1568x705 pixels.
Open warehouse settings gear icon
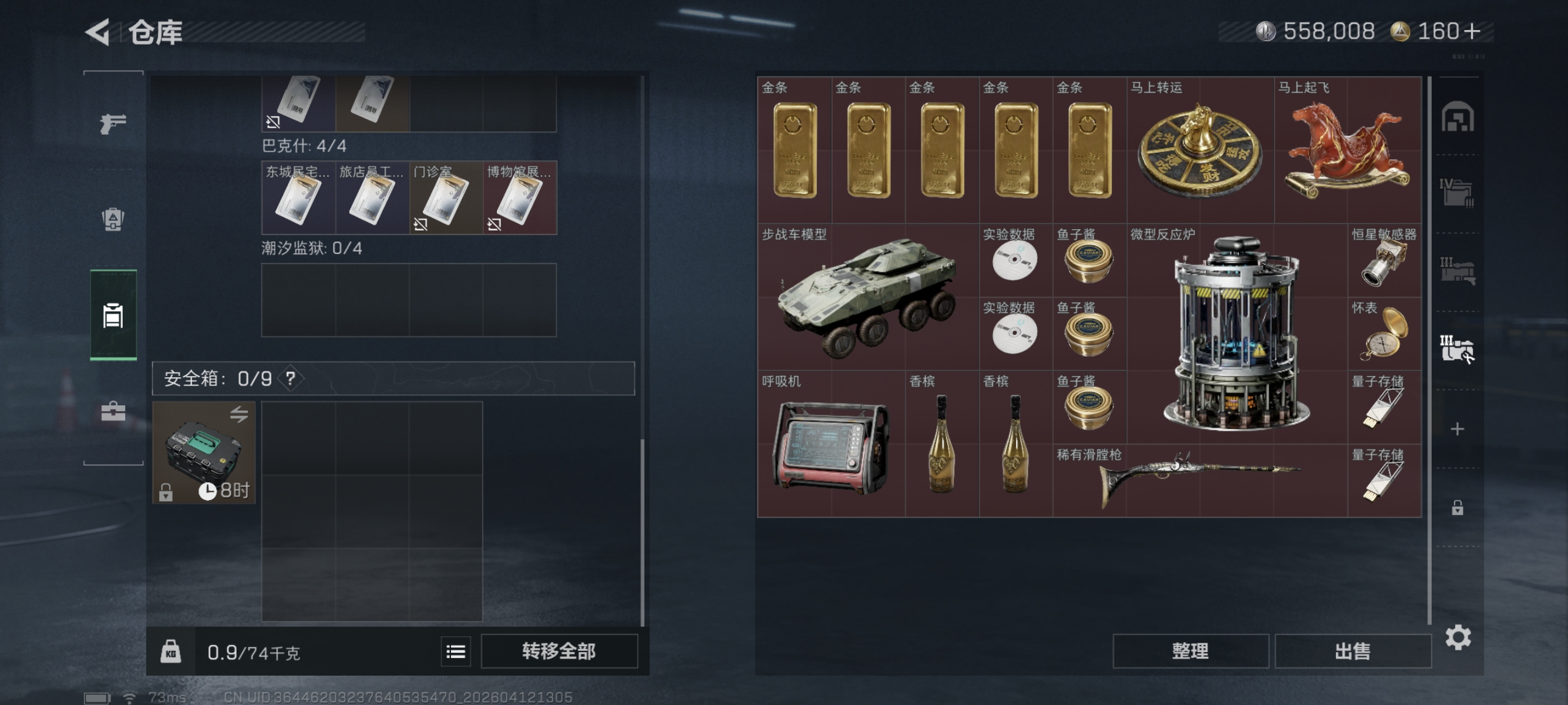click(1458, 637)
